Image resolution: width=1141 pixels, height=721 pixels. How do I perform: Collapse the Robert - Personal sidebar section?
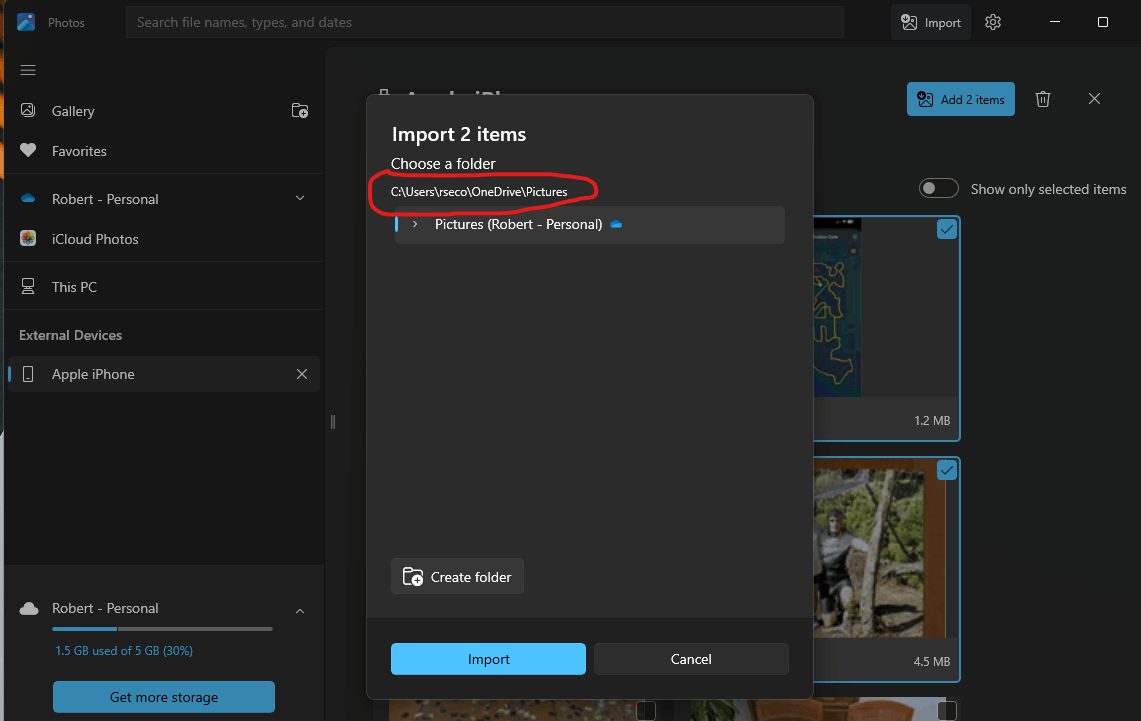(299, 198)
